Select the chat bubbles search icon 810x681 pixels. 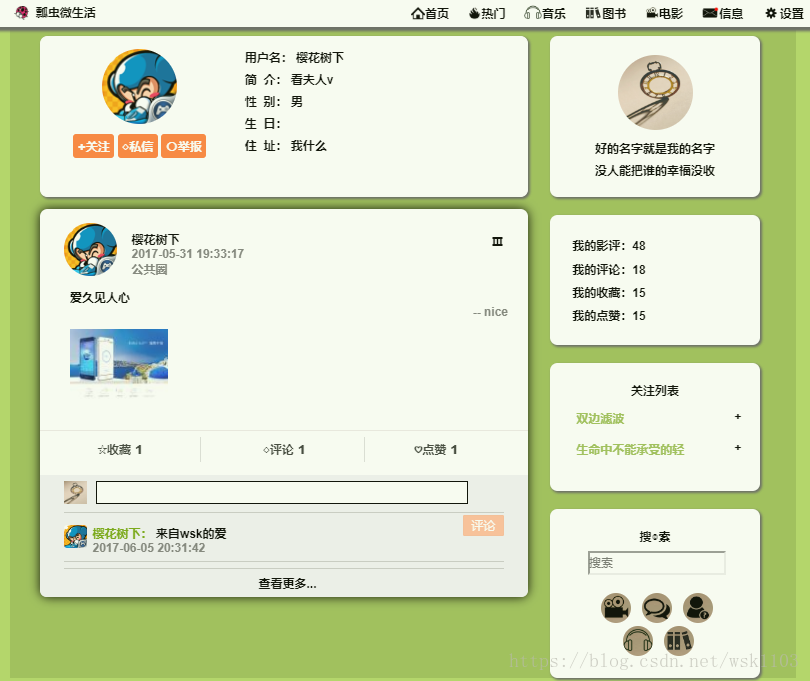click(657, 608)
